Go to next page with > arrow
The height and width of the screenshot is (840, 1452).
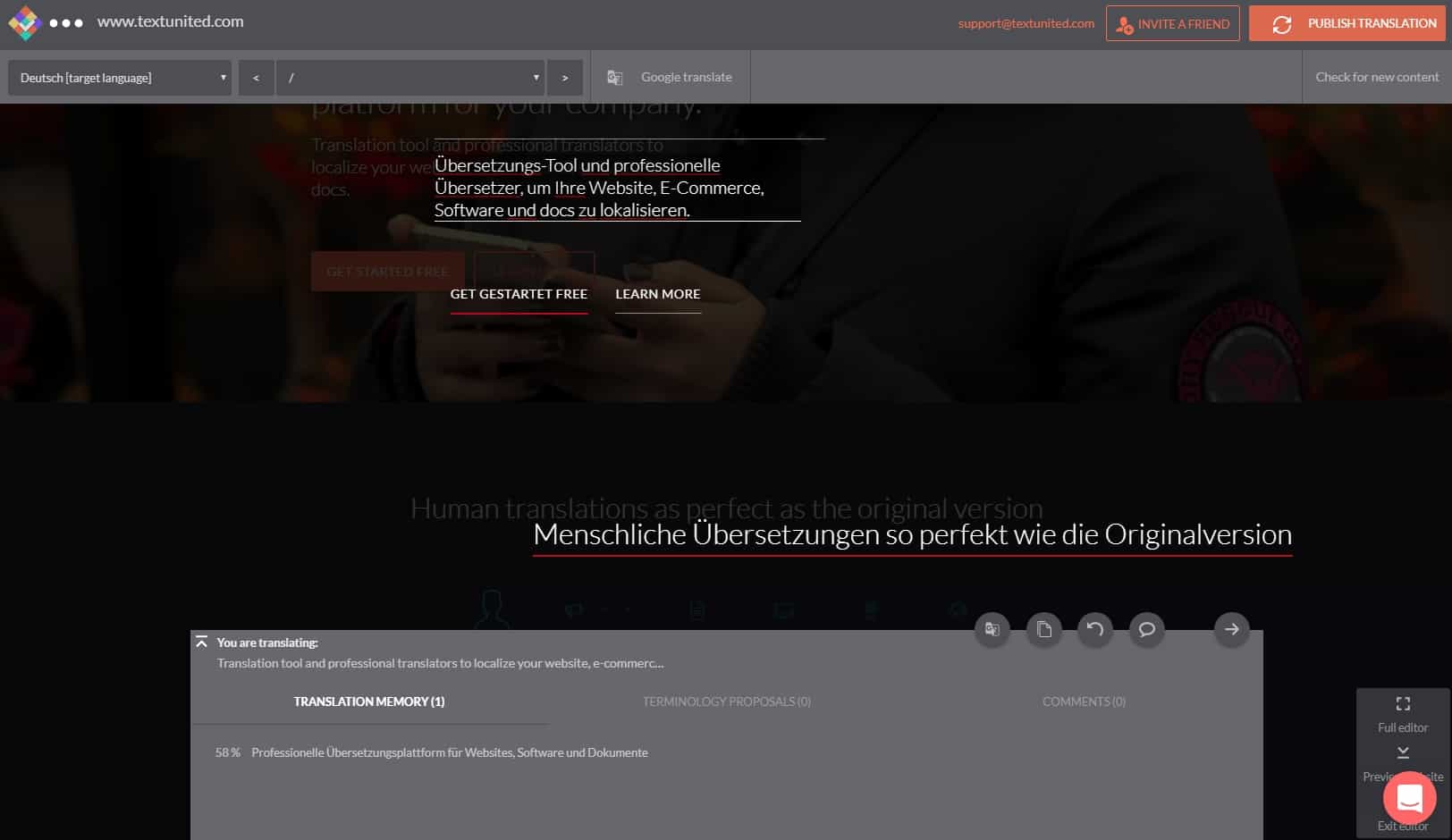click(565, 78)
